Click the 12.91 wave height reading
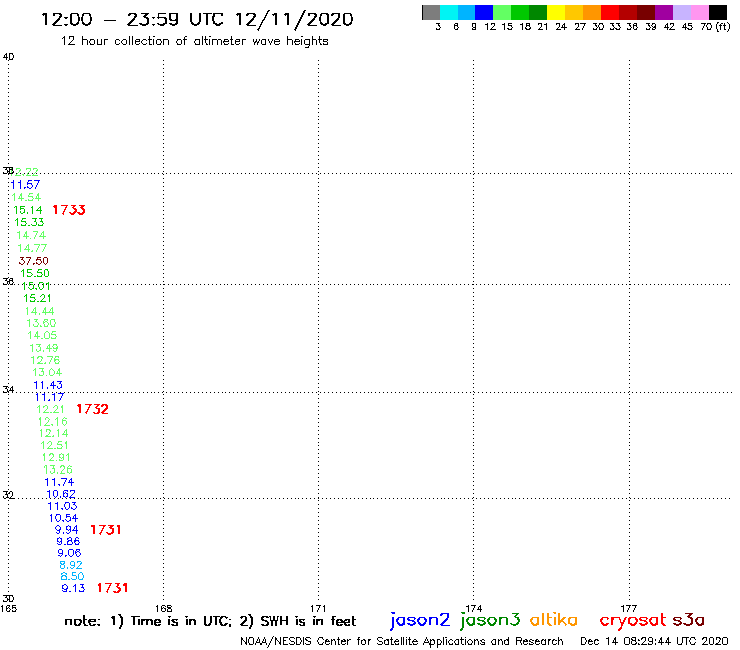The width and height of the screenshot is (740, 650). click(56, 457)
